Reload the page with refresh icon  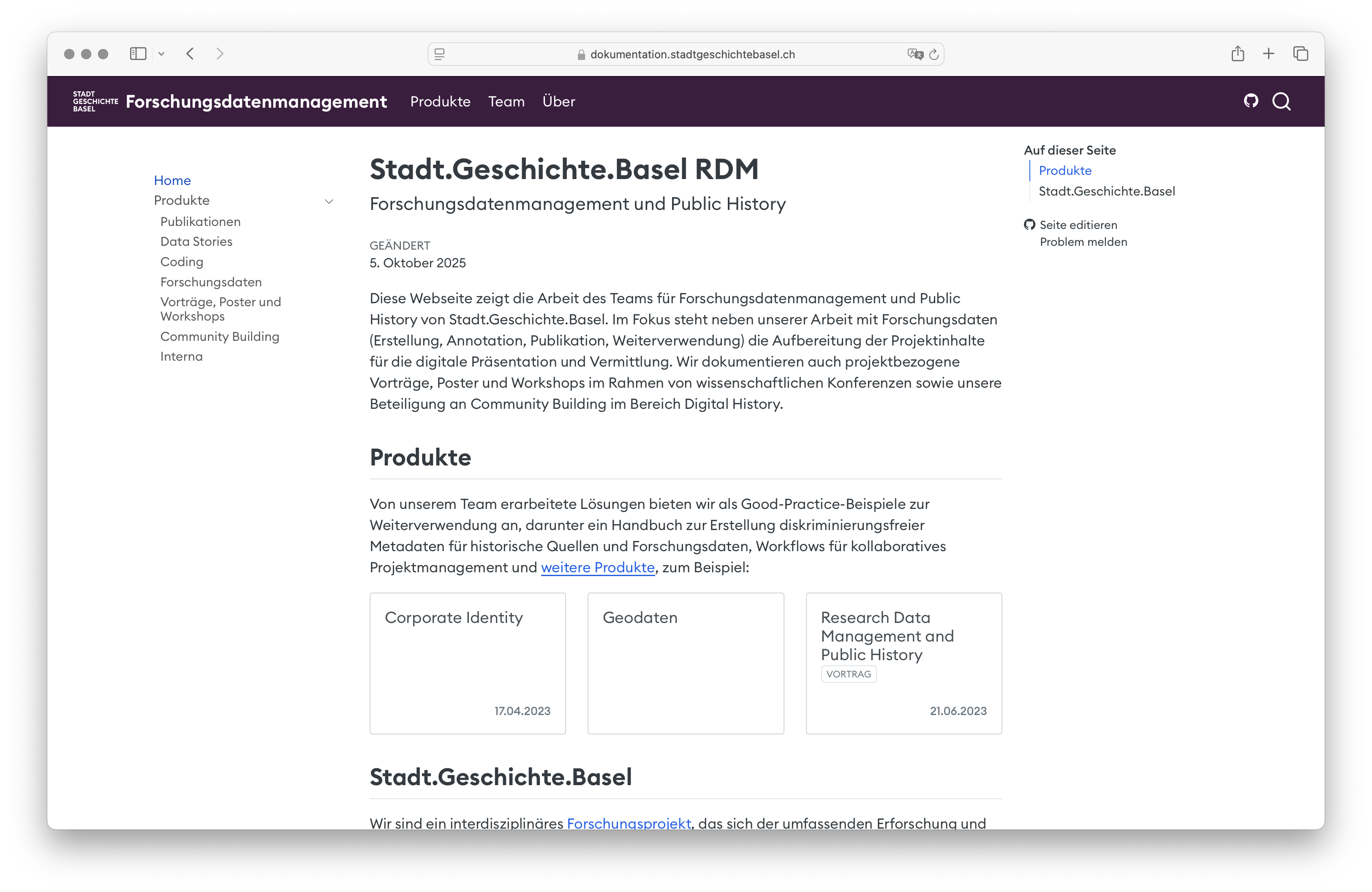(x=934, y=54)
